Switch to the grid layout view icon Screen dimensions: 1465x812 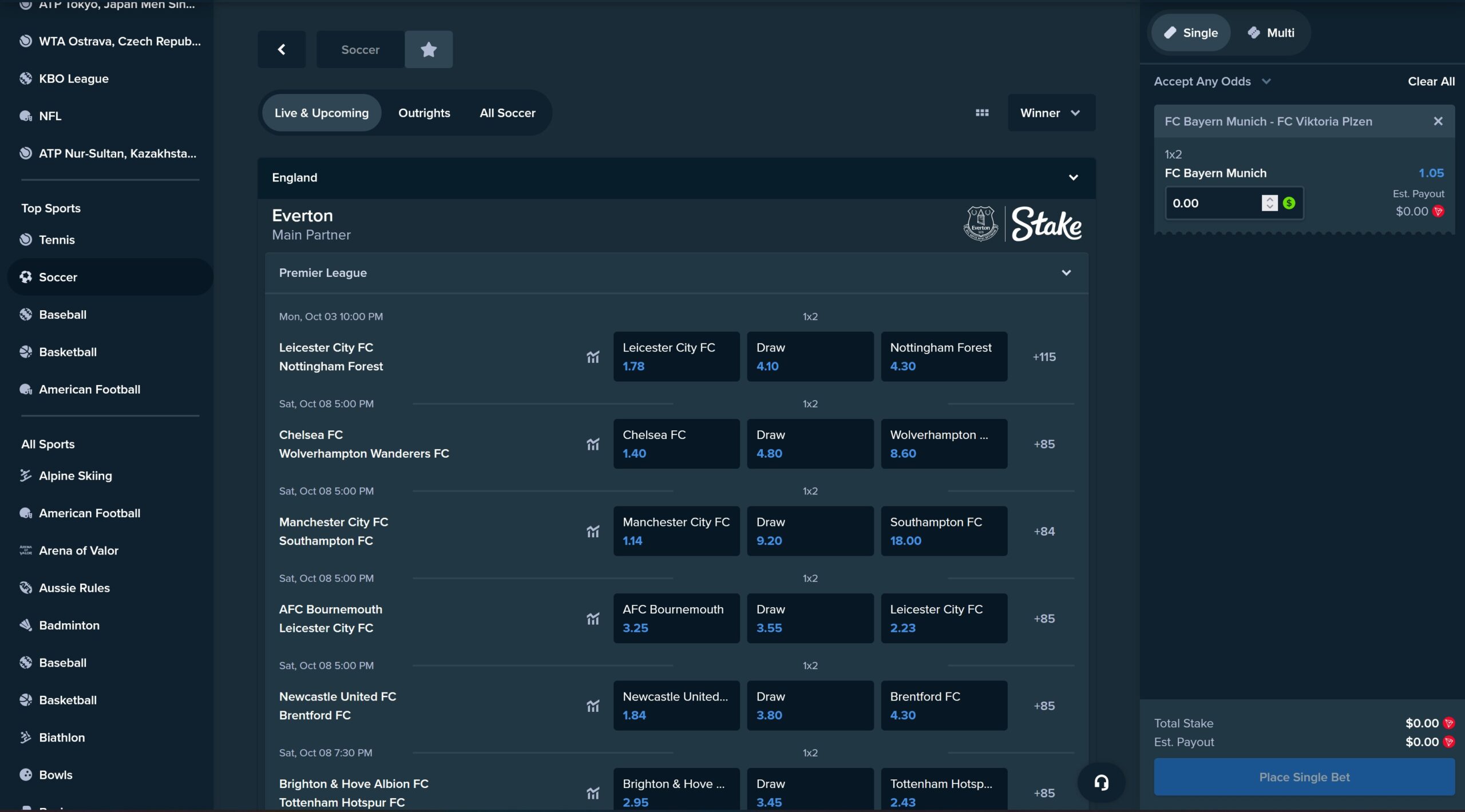(x=982, y=113)
